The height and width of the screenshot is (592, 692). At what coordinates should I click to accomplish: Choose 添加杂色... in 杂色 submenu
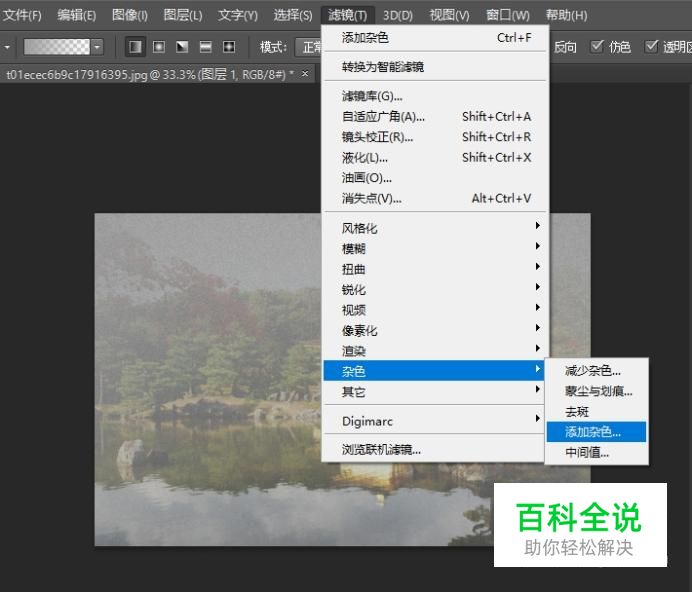596,432
